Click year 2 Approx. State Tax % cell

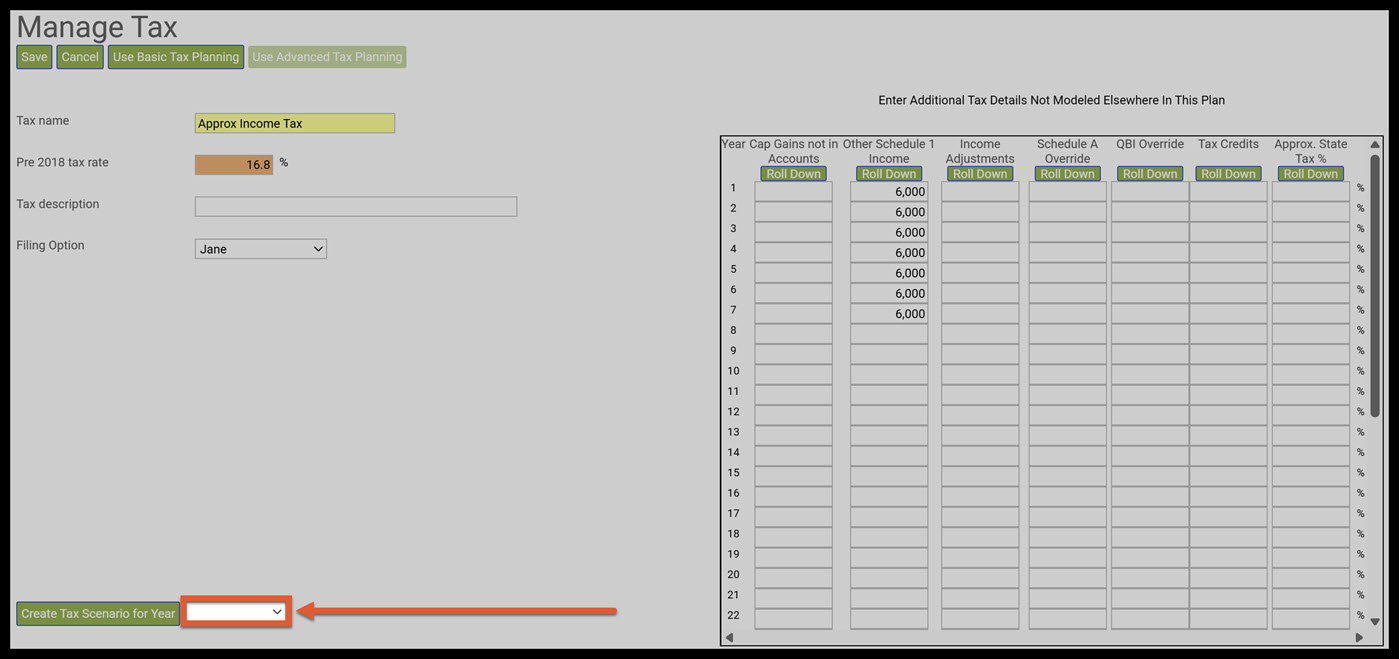click(1311, 212)
